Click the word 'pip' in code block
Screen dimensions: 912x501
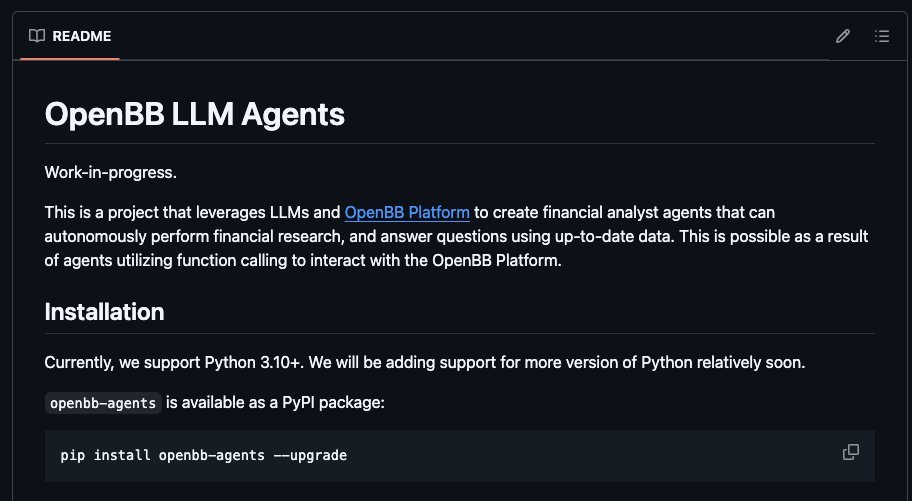[x=73, y=456]
